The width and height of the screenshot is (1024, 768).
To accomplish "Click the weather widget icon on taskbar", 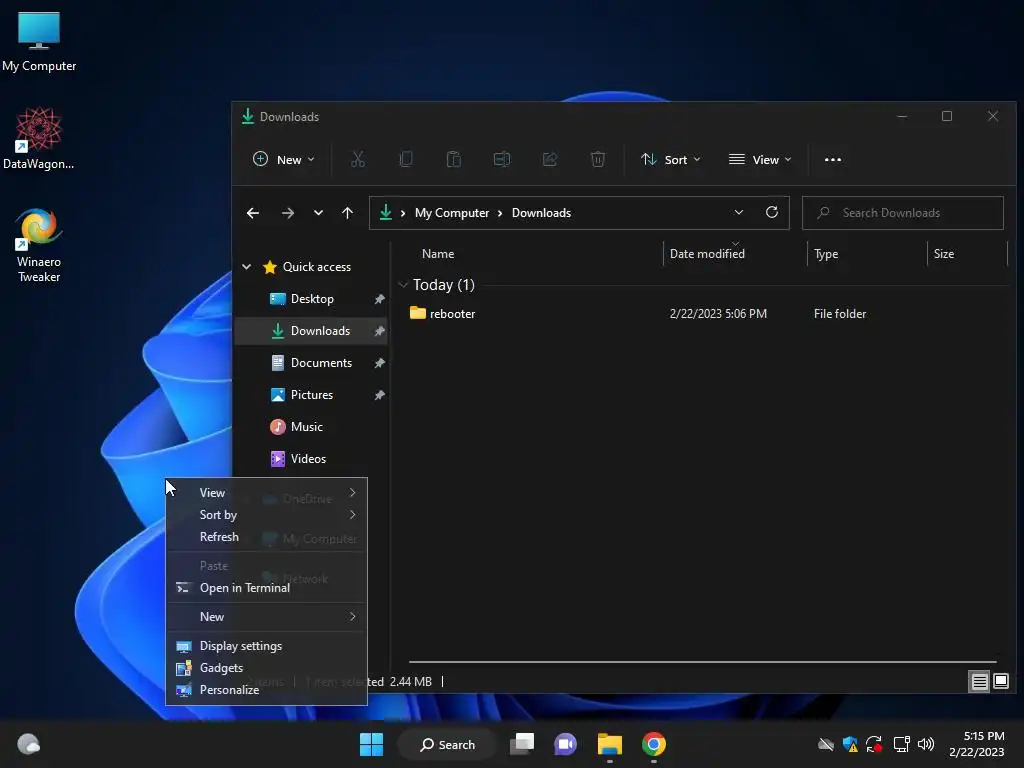I will [x=28, y=744].
